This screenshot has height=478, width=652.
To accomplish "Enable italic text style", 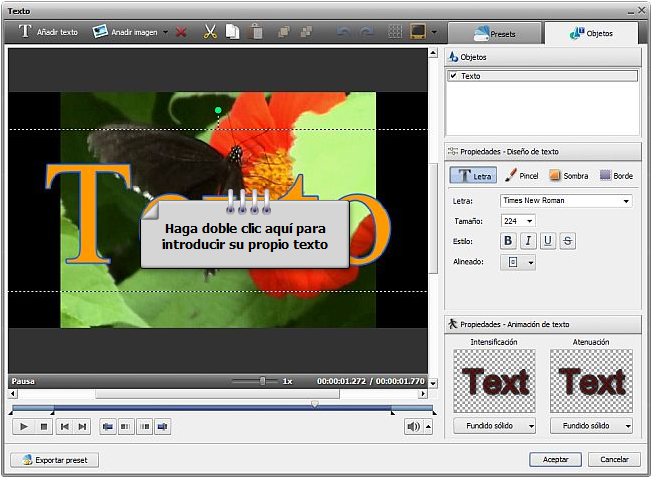I will click(x=527, y=241).
